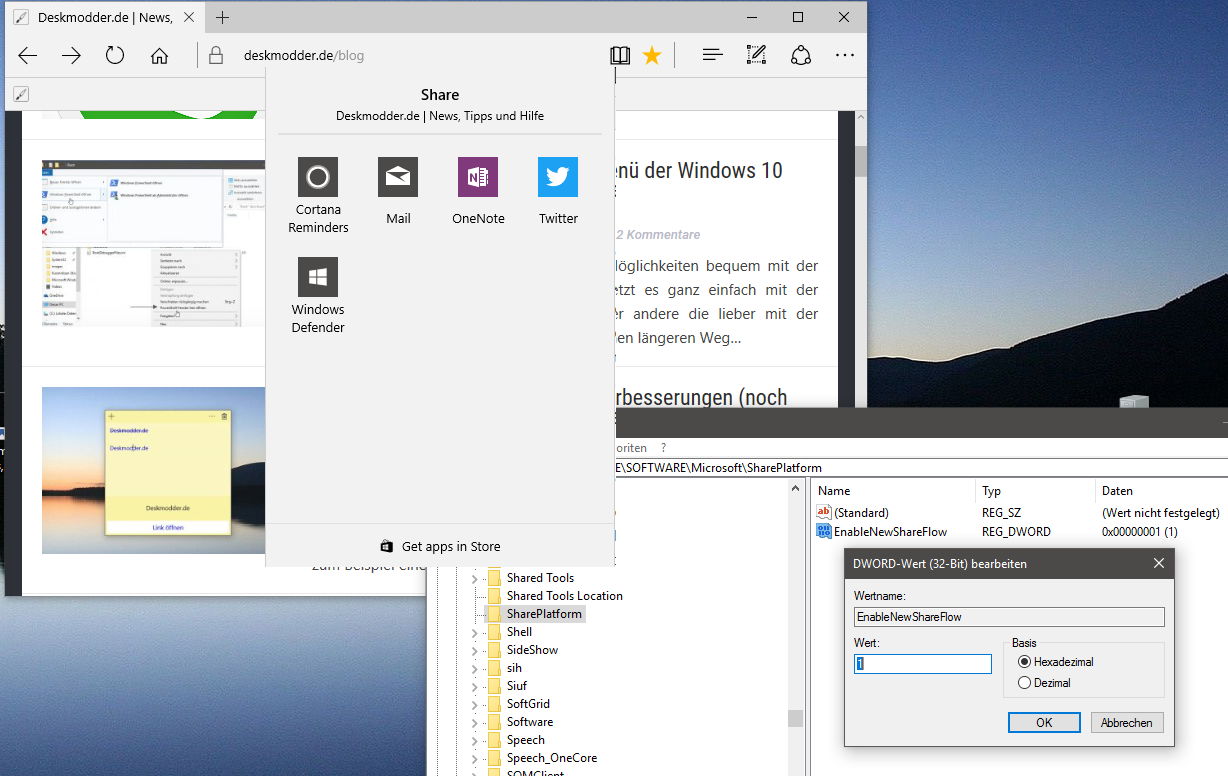Click the lock icon beside the address

tap(215, 55)
